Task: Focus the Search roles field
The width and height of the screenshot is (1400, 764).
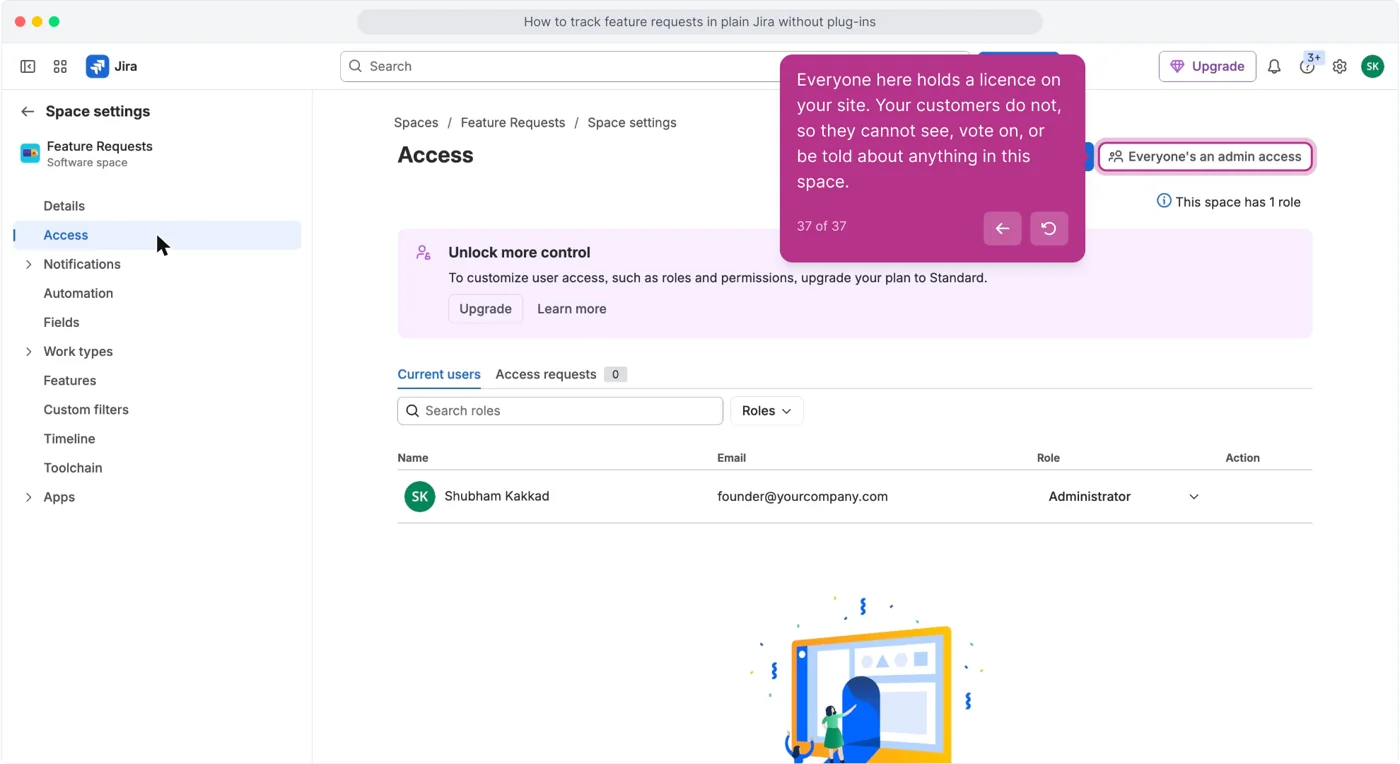Action: pyautogui.click(x=560, y=411)
